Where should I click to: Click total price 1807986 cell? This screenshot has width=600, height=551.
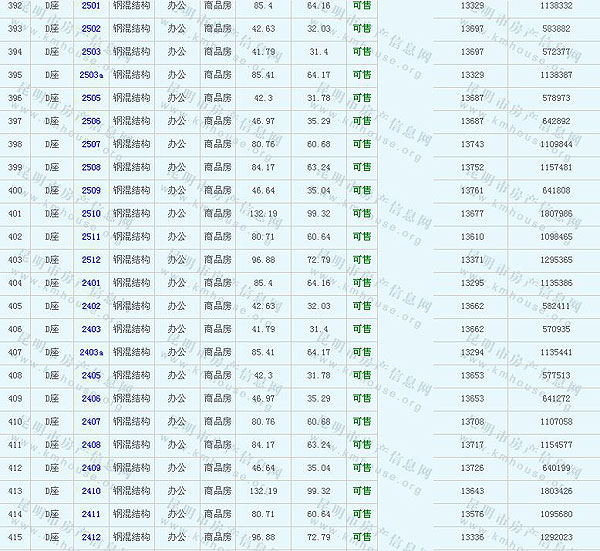pos(556,213)
